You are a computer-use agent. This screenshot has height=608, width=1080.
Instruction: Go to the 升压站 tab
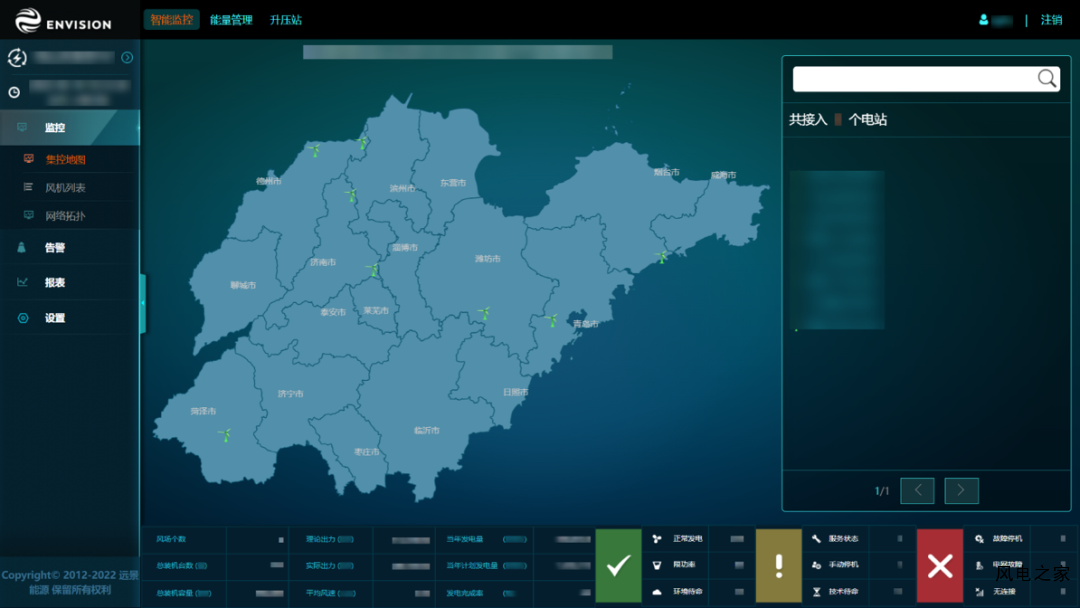[x=286, y=20]
